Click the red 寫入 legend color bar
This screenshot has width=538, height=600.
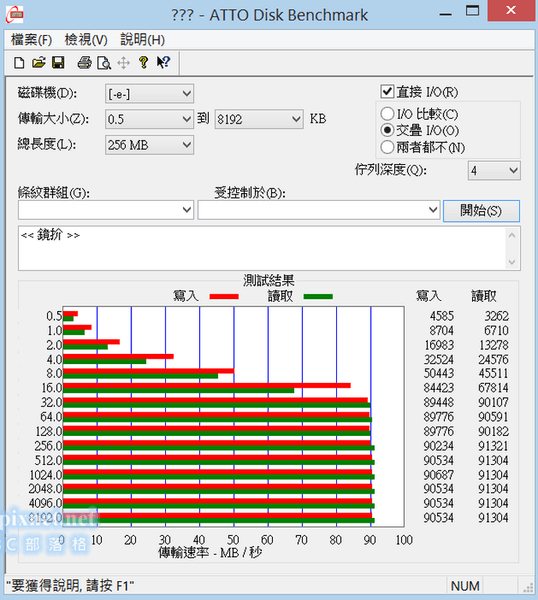224,297
